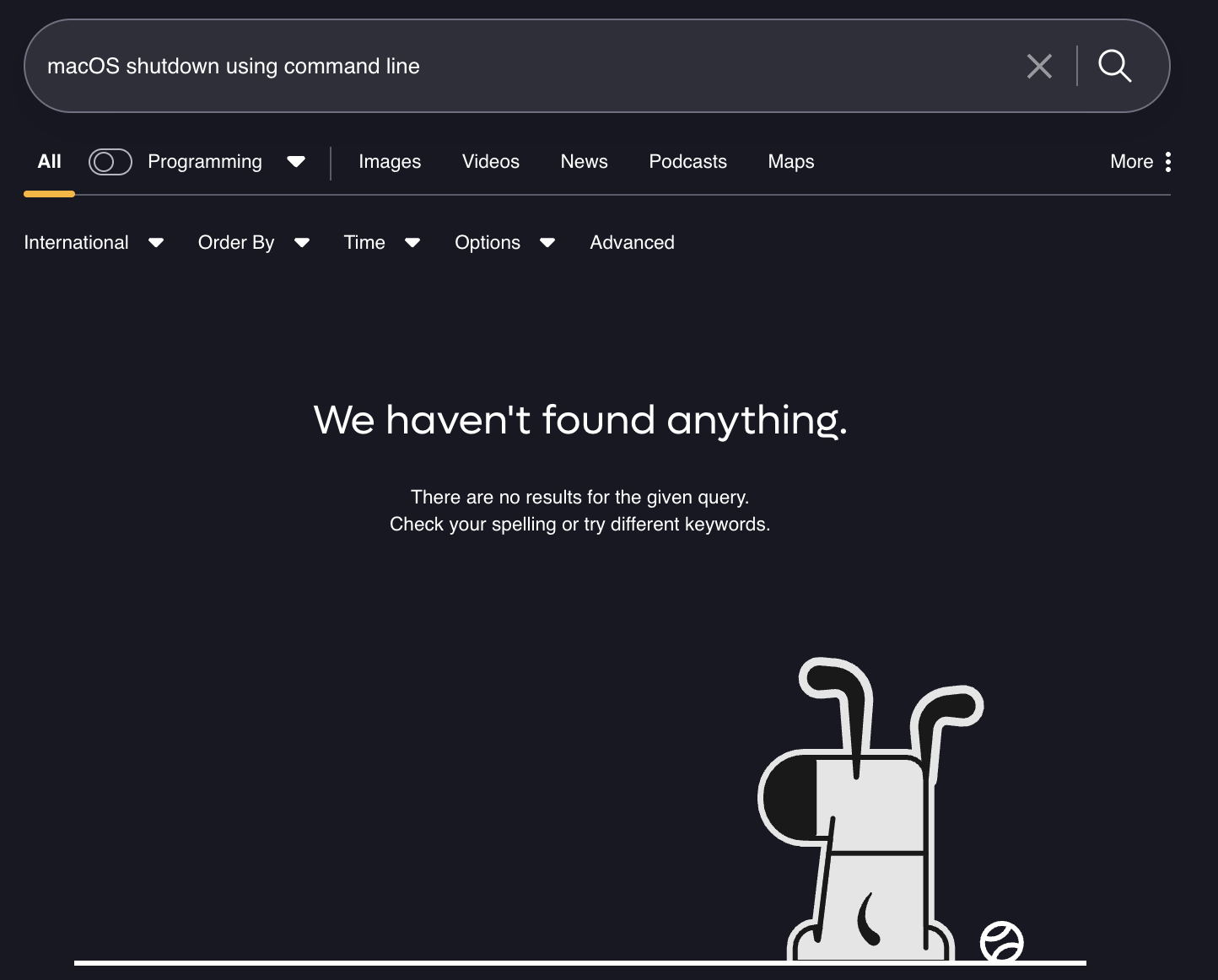Switch to the Images tab

[390, 162]
